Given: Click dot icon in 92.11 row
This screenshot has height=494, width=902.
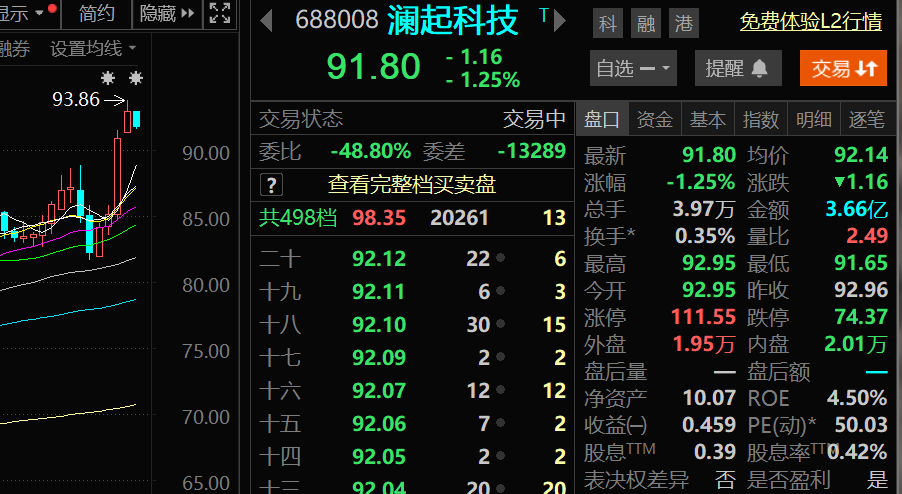Looking at the screenshot, I should click(500, 292).
